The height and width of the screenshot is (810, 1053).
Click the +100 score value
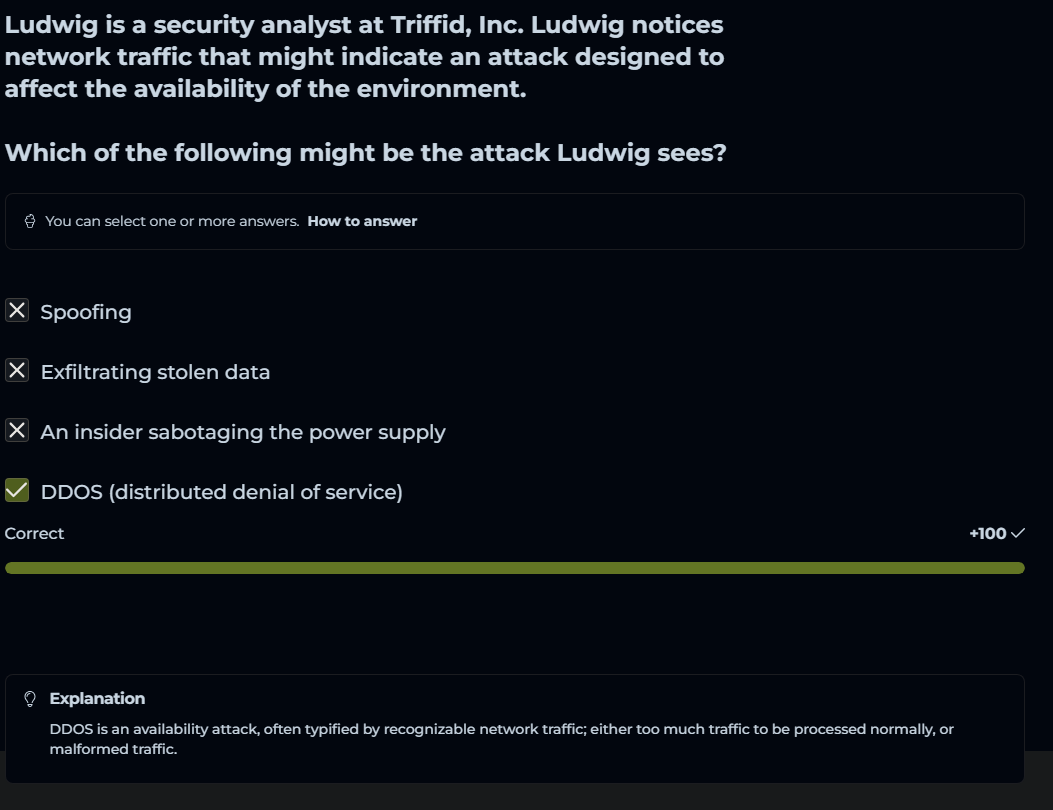tap(987, 534)
